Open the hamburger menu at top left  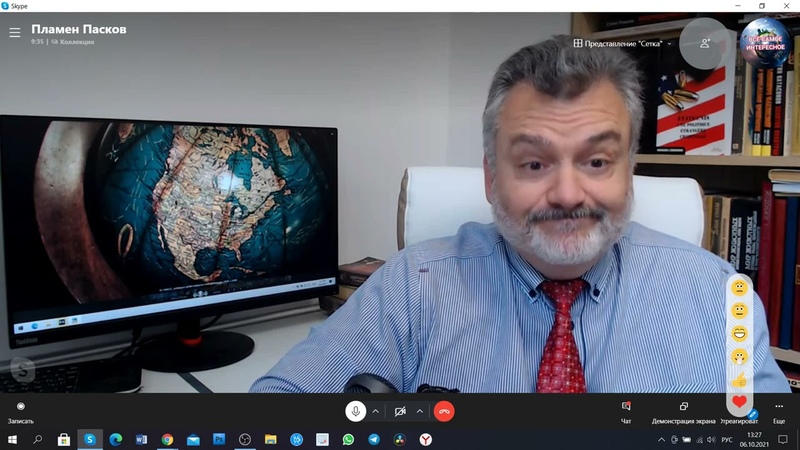[14, 32]
